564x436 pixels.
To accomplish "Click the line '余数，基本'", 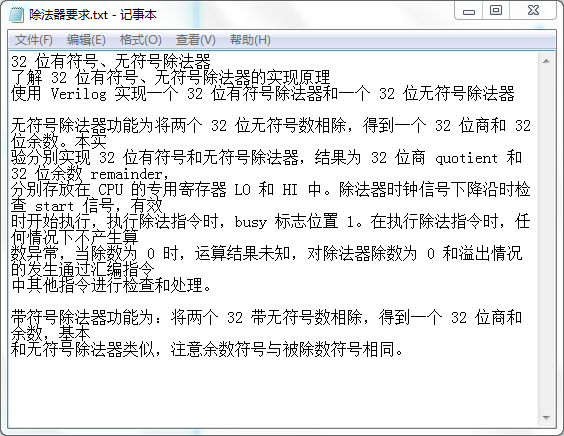I will pos(50,333).
